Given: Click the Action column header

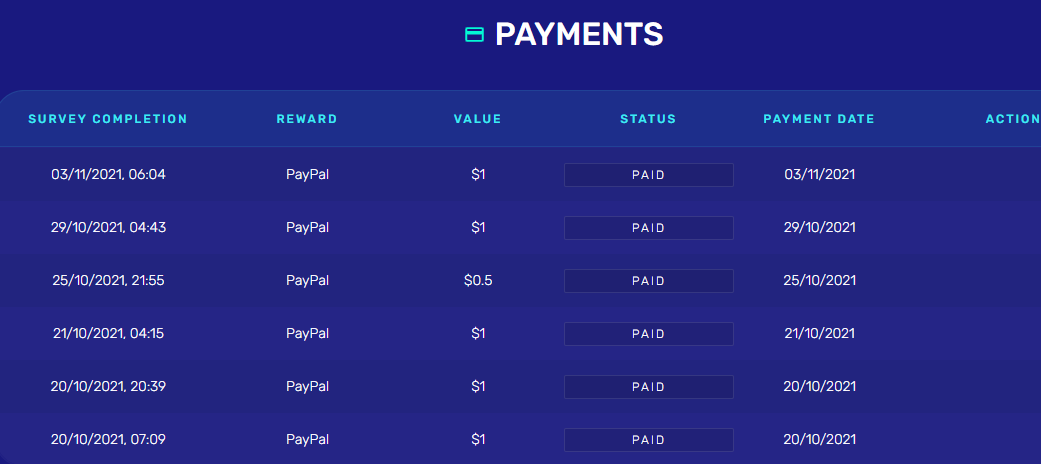Looking at the screenshot, I should 1012,119.
